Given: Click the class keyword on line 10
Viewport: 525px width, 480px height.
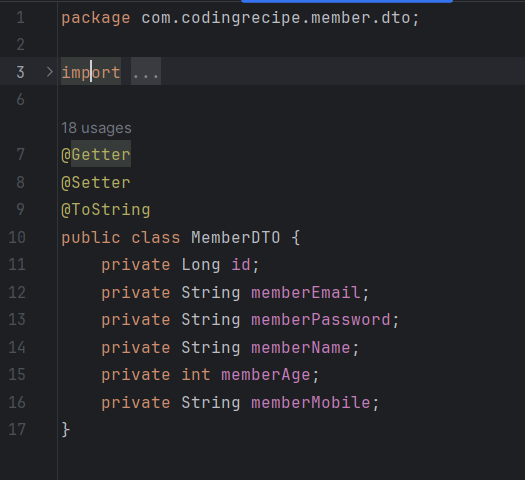Looking at the screenshot, I should pyautogui.click(x=156, y=238).
